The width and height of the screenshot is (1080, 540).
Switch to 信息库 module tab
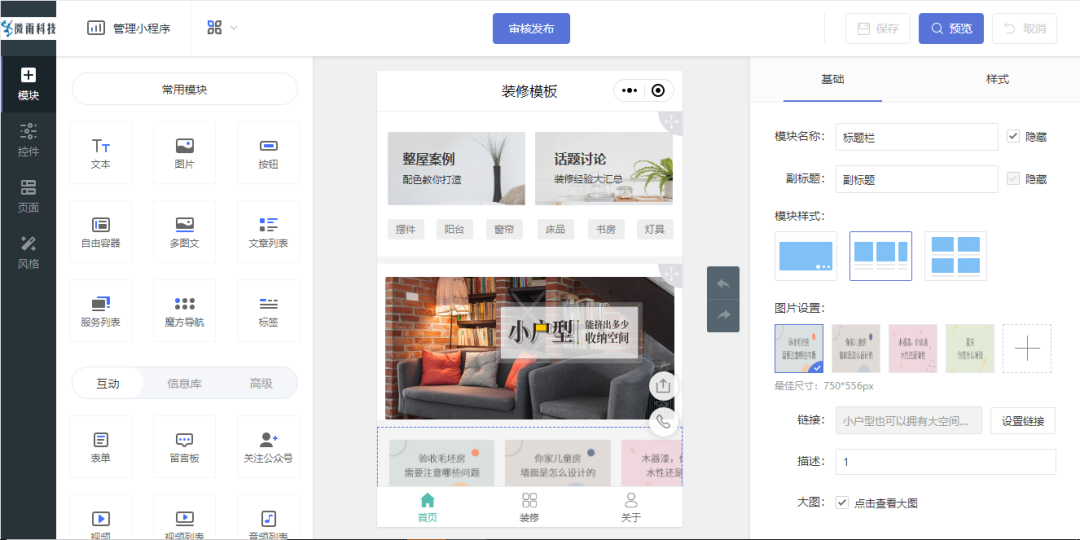pos(184,383)
